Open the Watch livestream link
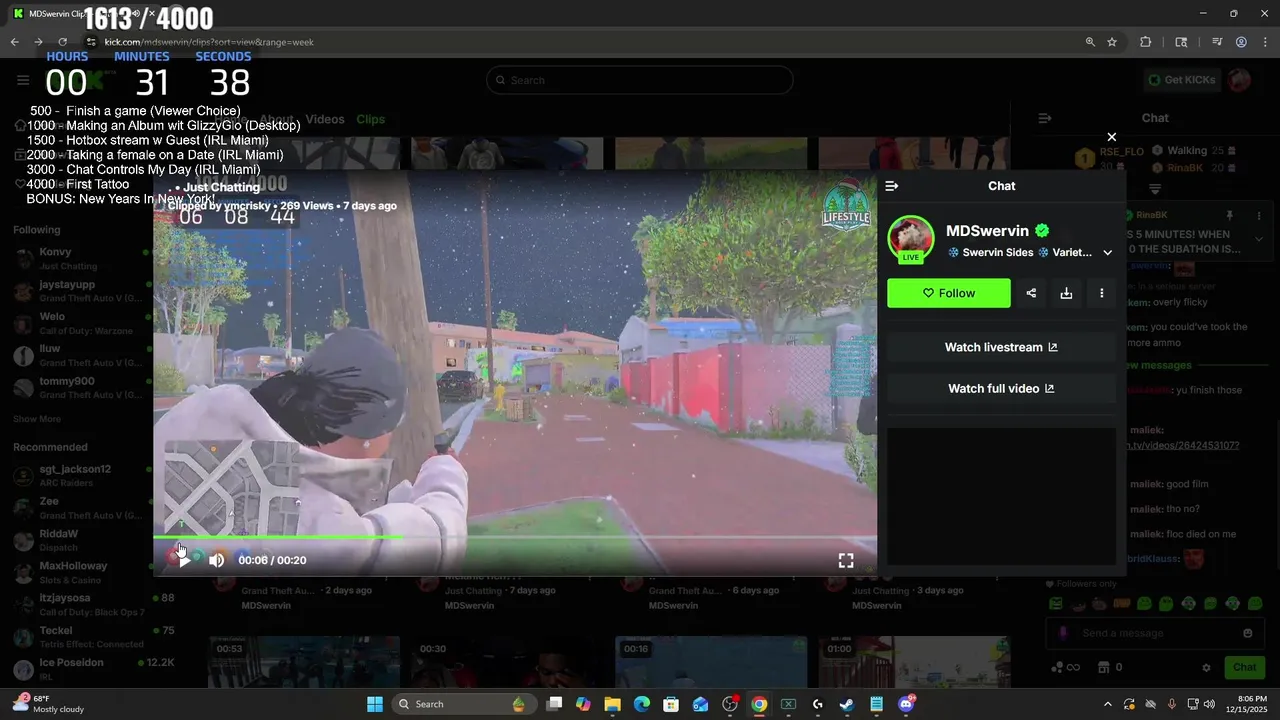The width and height of the screenshot is (1280, 720). click(x=1001, y=347)
